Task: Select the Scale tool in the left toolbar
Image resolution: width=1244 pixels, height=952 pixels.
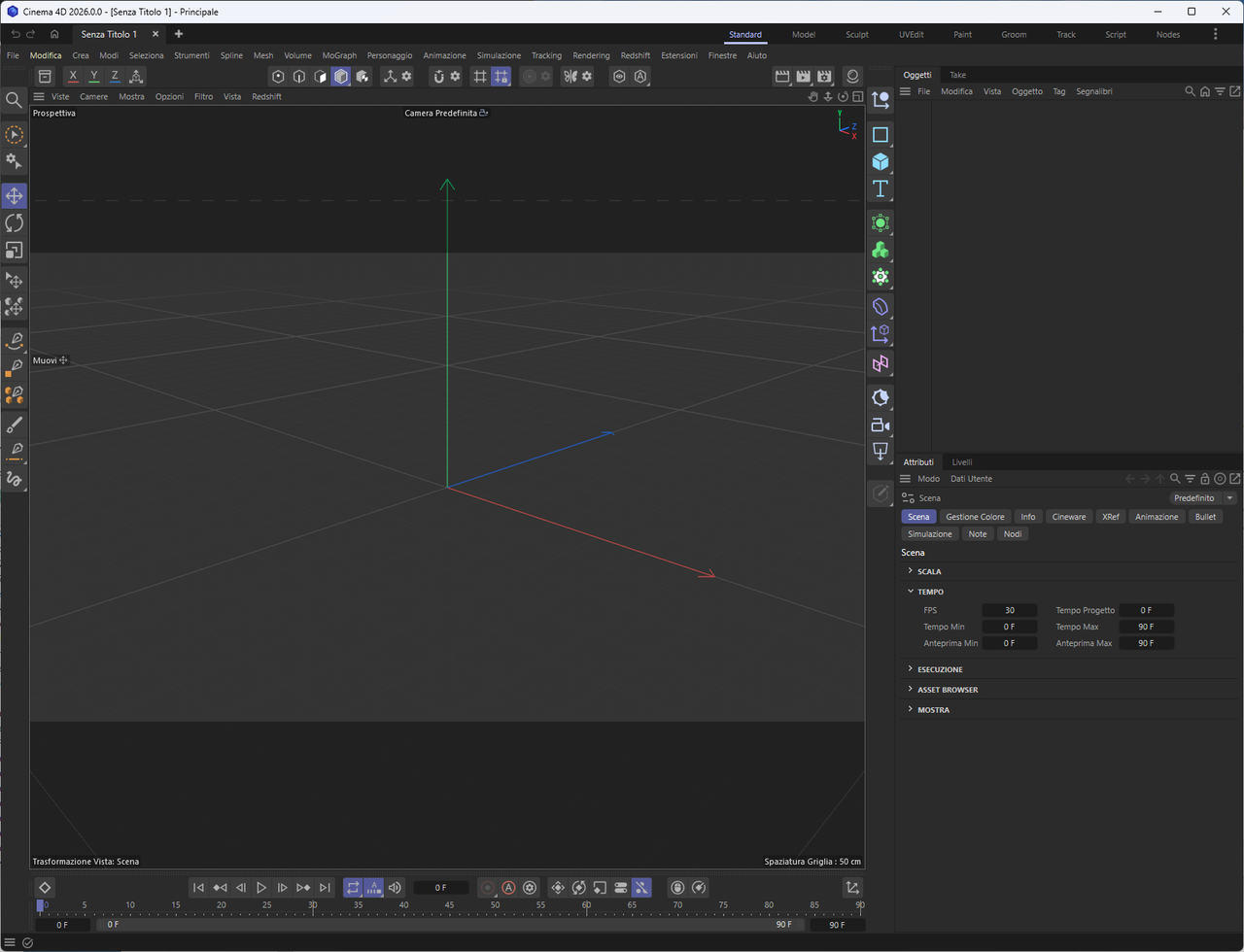Action: [x=15, y=251]
